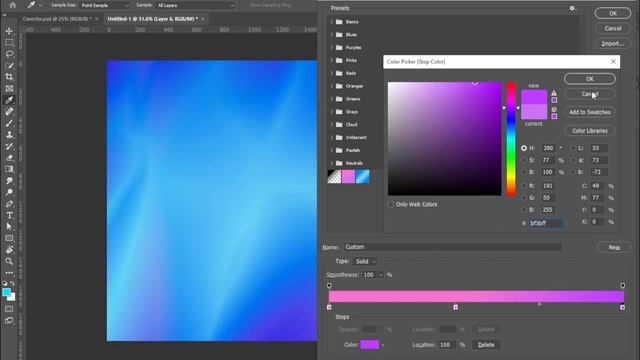The height and width of the screenshot is (360, 640).
Task: Open the Smoothness value dropdown arrow
Action: point(381,275)
